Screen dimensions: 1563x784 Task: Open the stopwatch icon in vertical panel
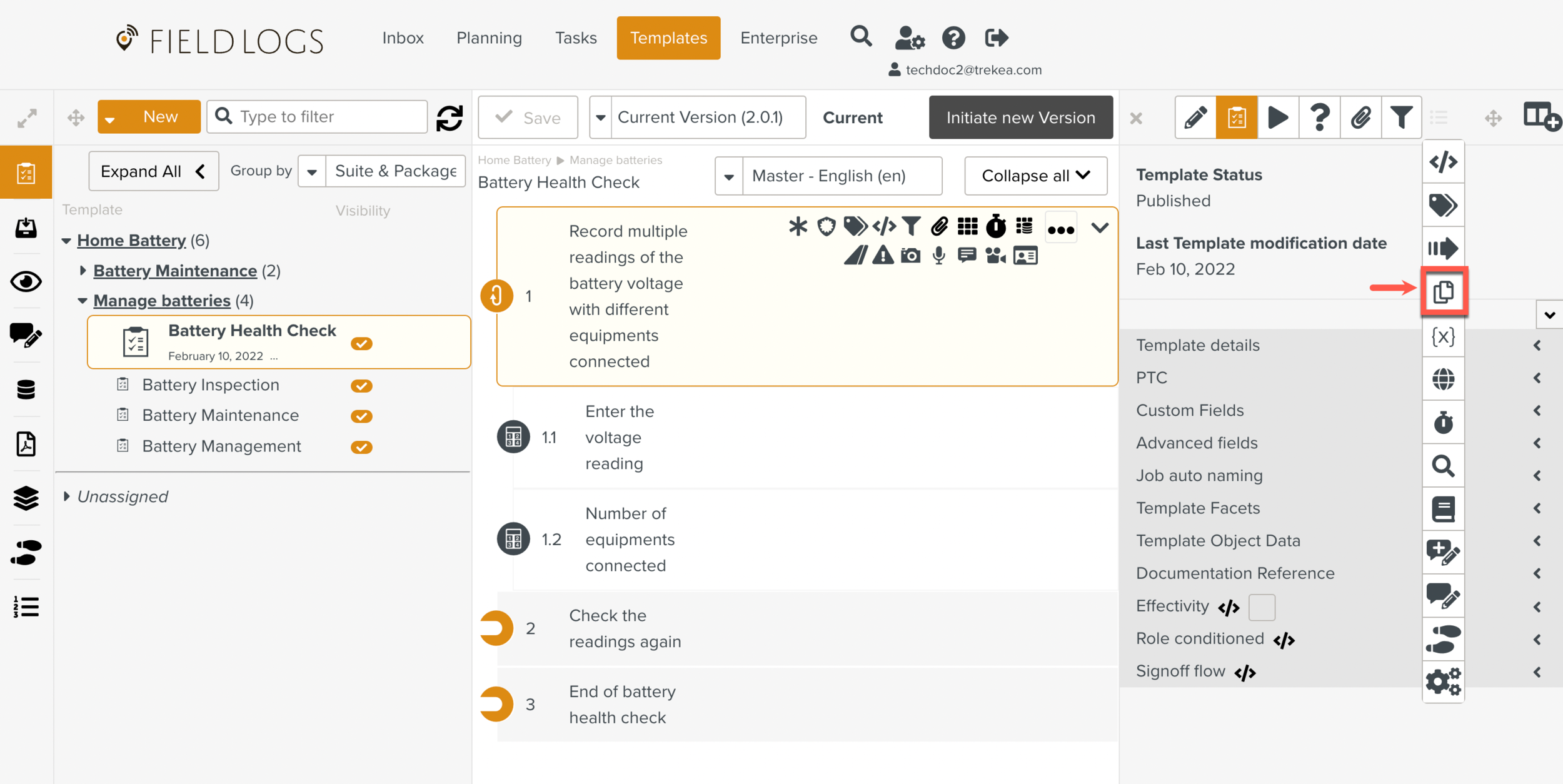1443,423
